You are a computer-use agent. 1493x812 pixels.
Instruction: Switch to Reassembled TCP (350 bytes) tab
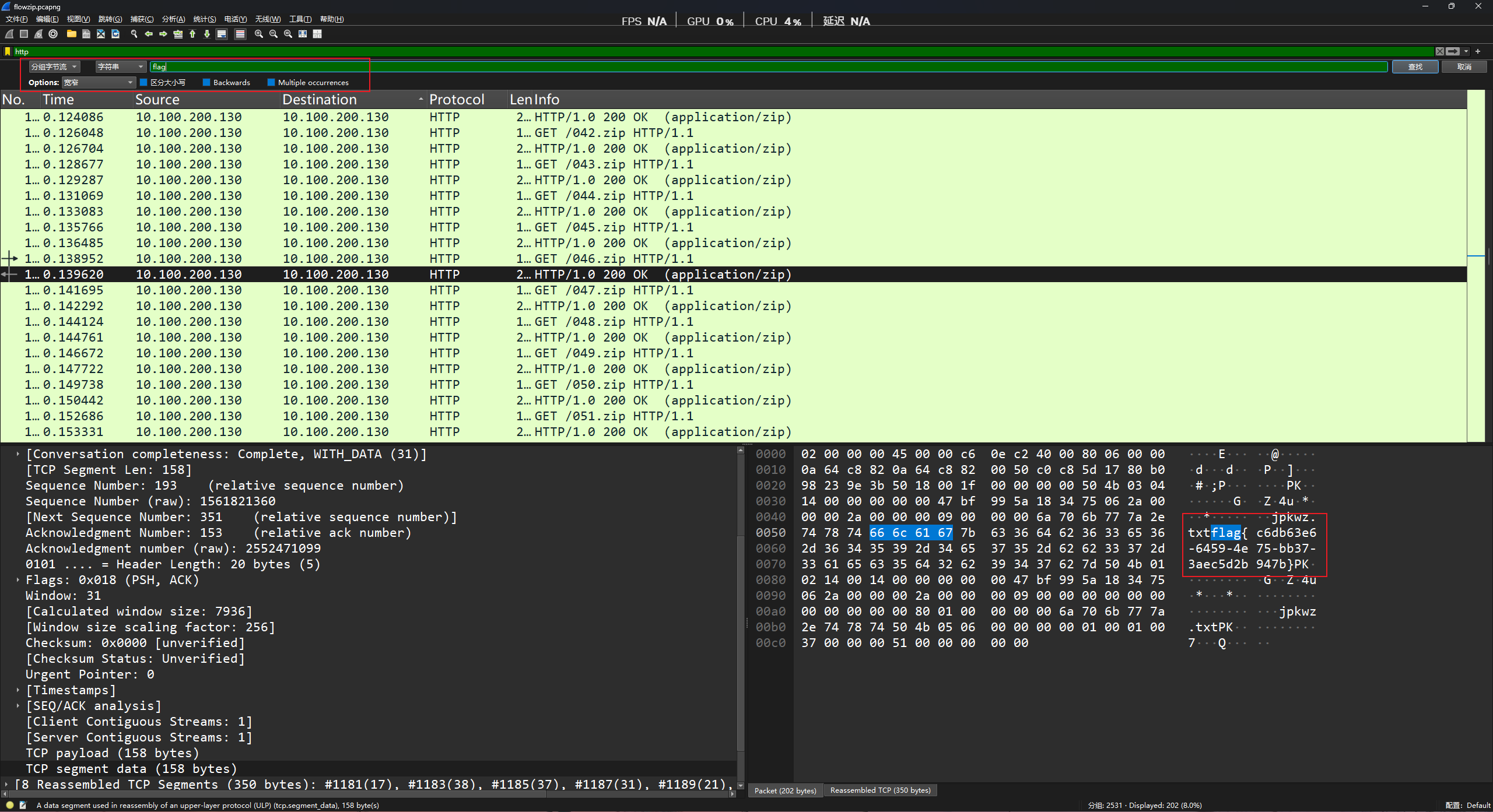(879, 790)
